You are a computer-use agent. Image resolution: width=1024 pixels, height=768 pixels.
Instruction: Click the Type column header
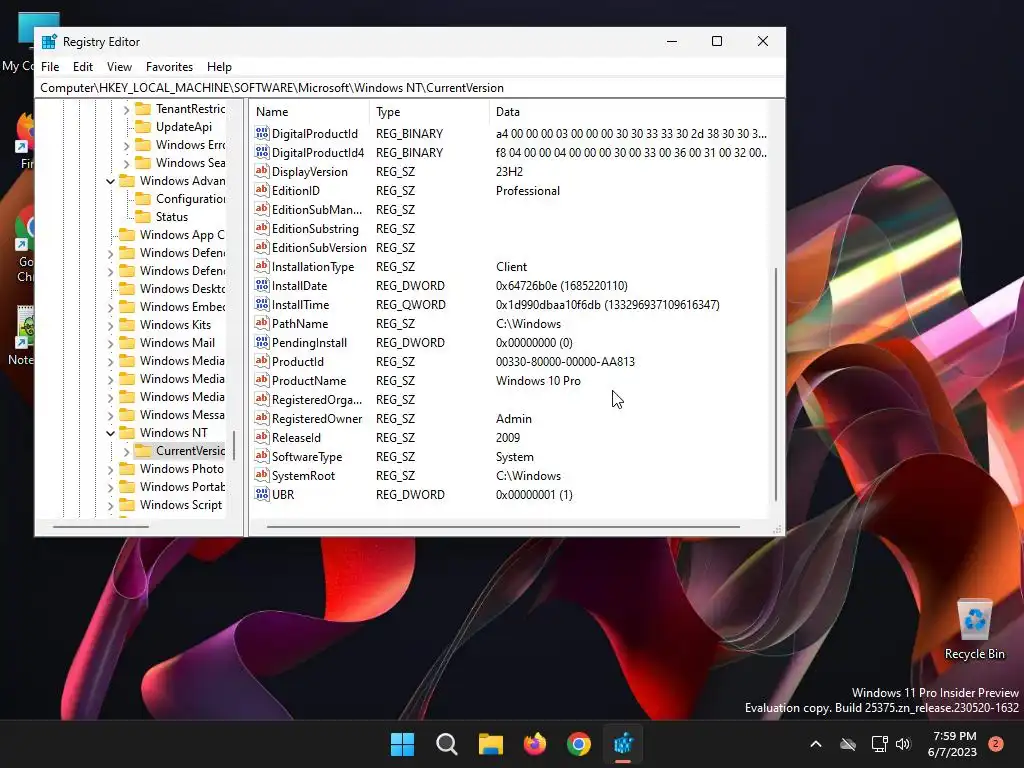430,112
